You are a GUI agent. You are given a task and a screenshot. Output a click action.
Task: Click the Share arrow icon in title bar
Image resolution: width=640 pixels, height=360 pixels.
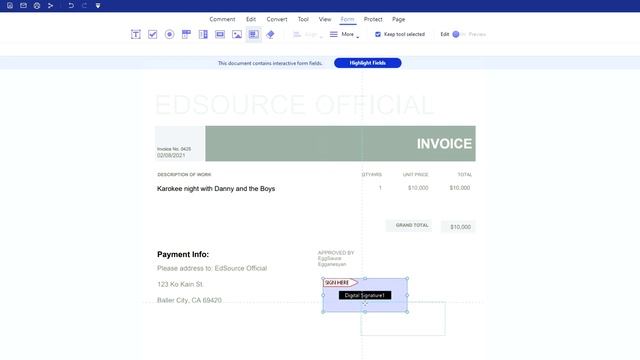point(50,5)
